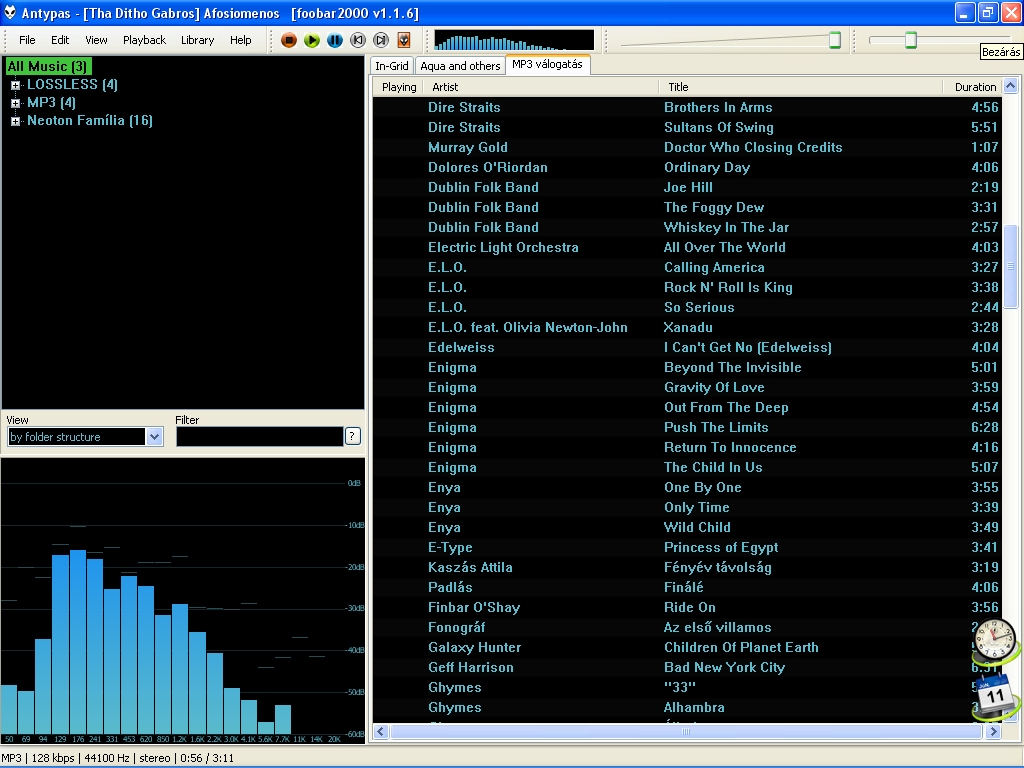
Task: Click the desktop clock gadget icon
Action: pyautogui.click(x=995, y=639)
